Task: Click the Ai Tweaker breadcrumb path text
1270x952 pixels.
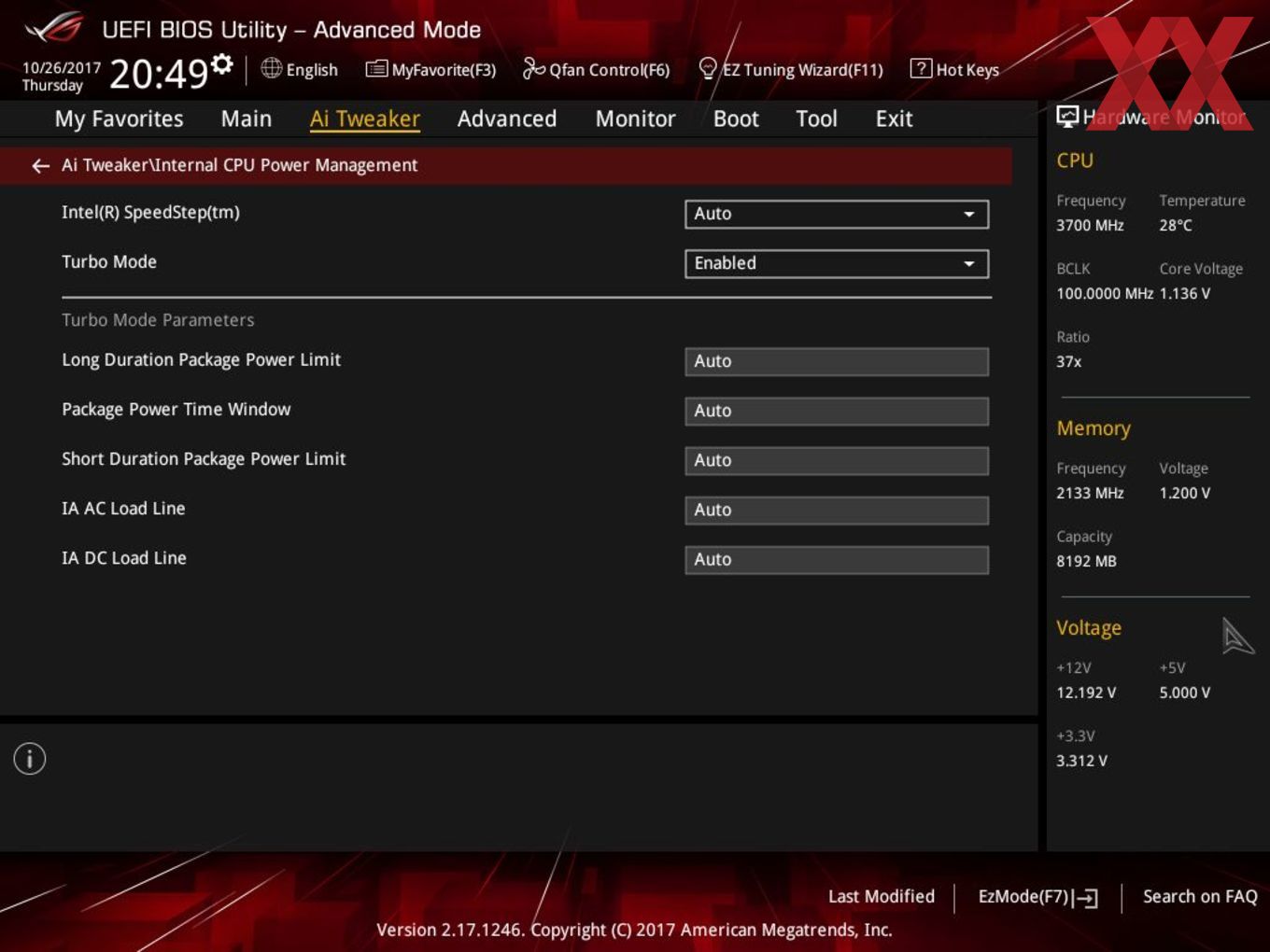Action: pos(240,165)
